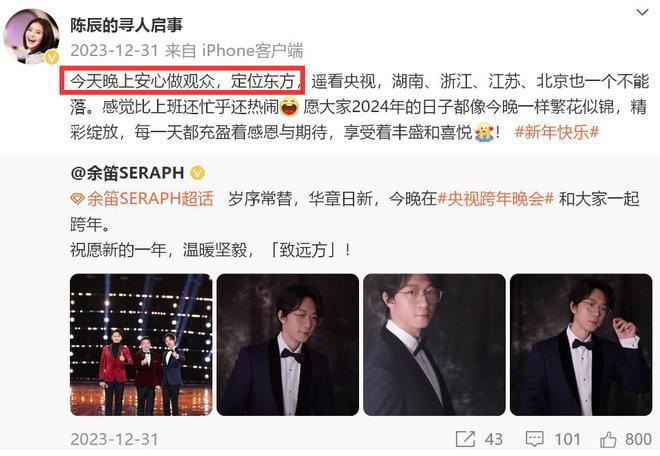
Task: Click the gold verified badge beside 余笛SERAPH
Action: (x=198, y=173)
